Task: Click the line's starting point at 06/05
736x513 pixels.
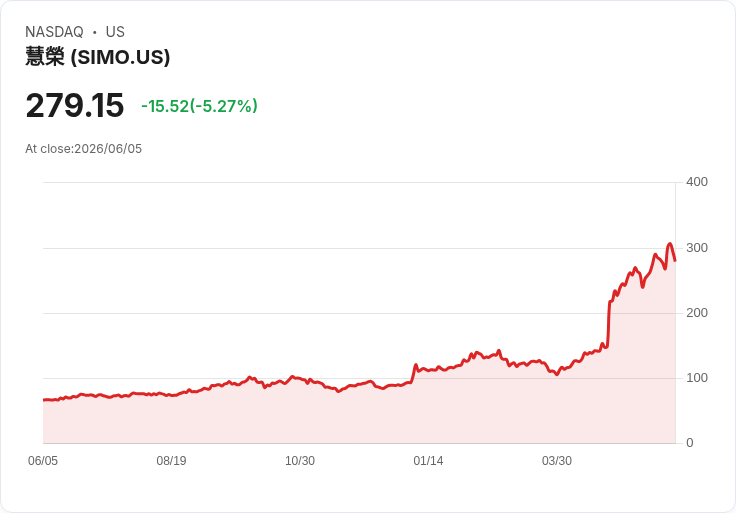Action: (x=44, y=400)
